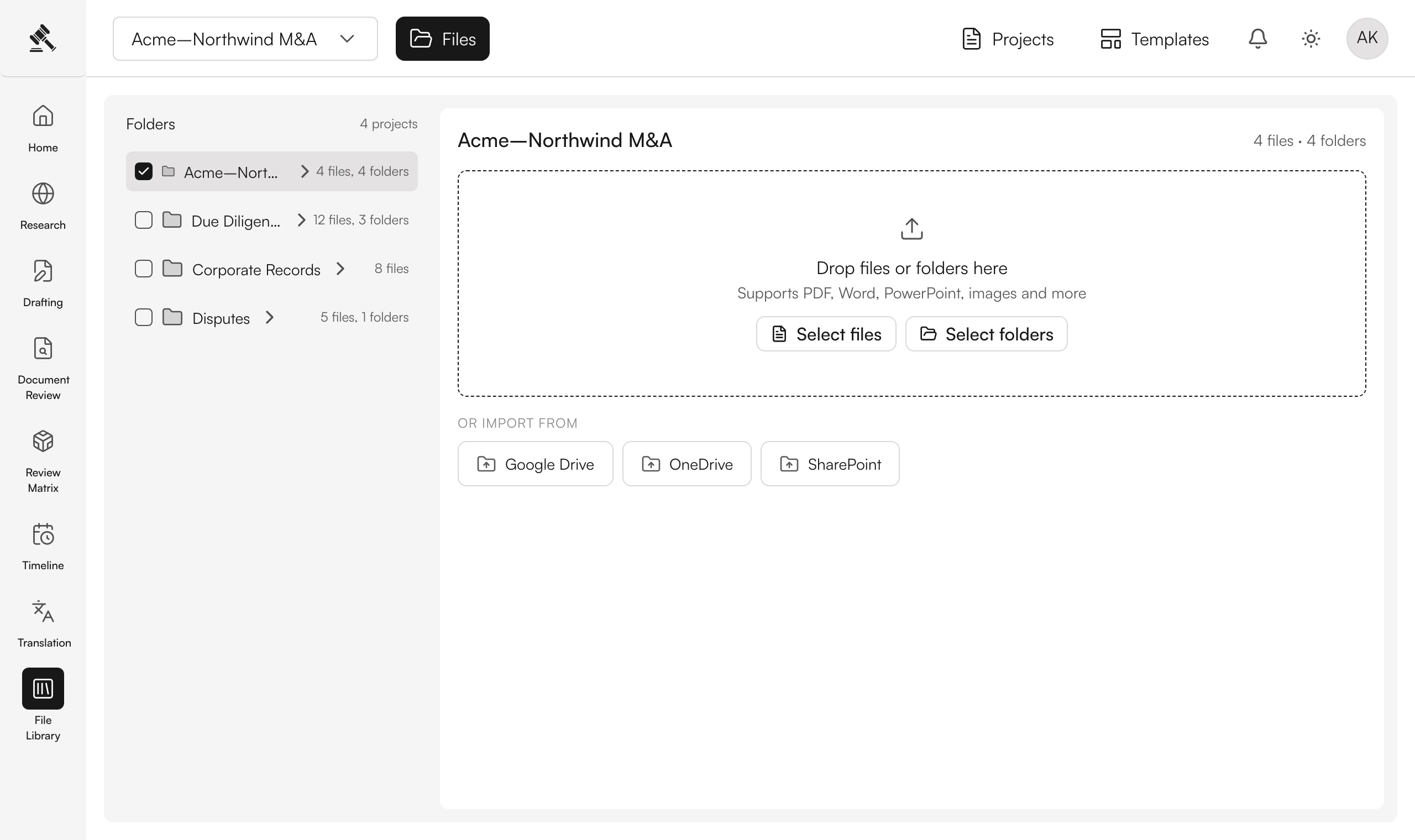Screen dimensions: 1415x840
Task: Open Templates in the top bar
Action: (x=1154, y=39)
